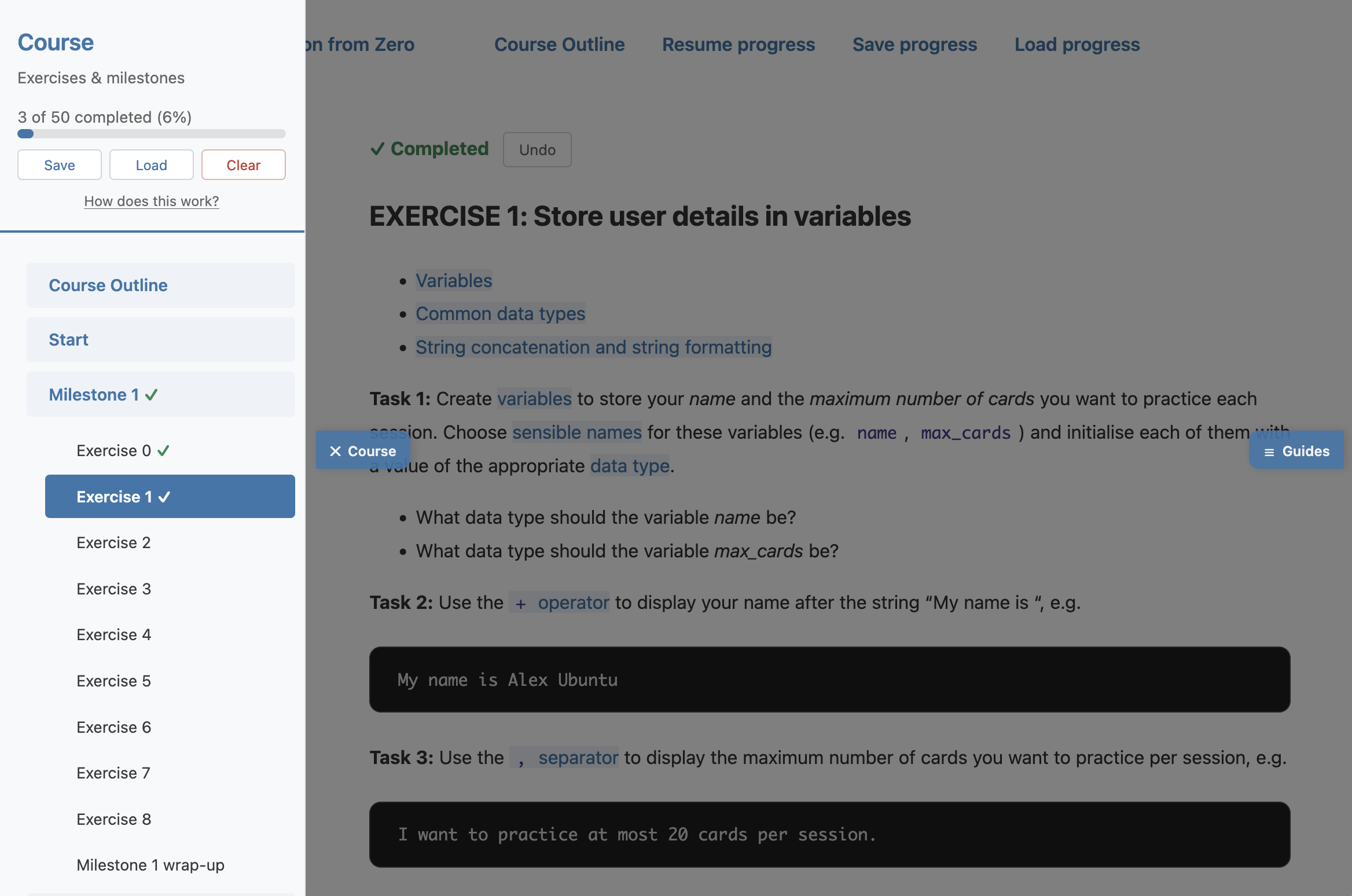Click the EXERCISE 1 heading text
1352x896 pixels.
[640, 216]
